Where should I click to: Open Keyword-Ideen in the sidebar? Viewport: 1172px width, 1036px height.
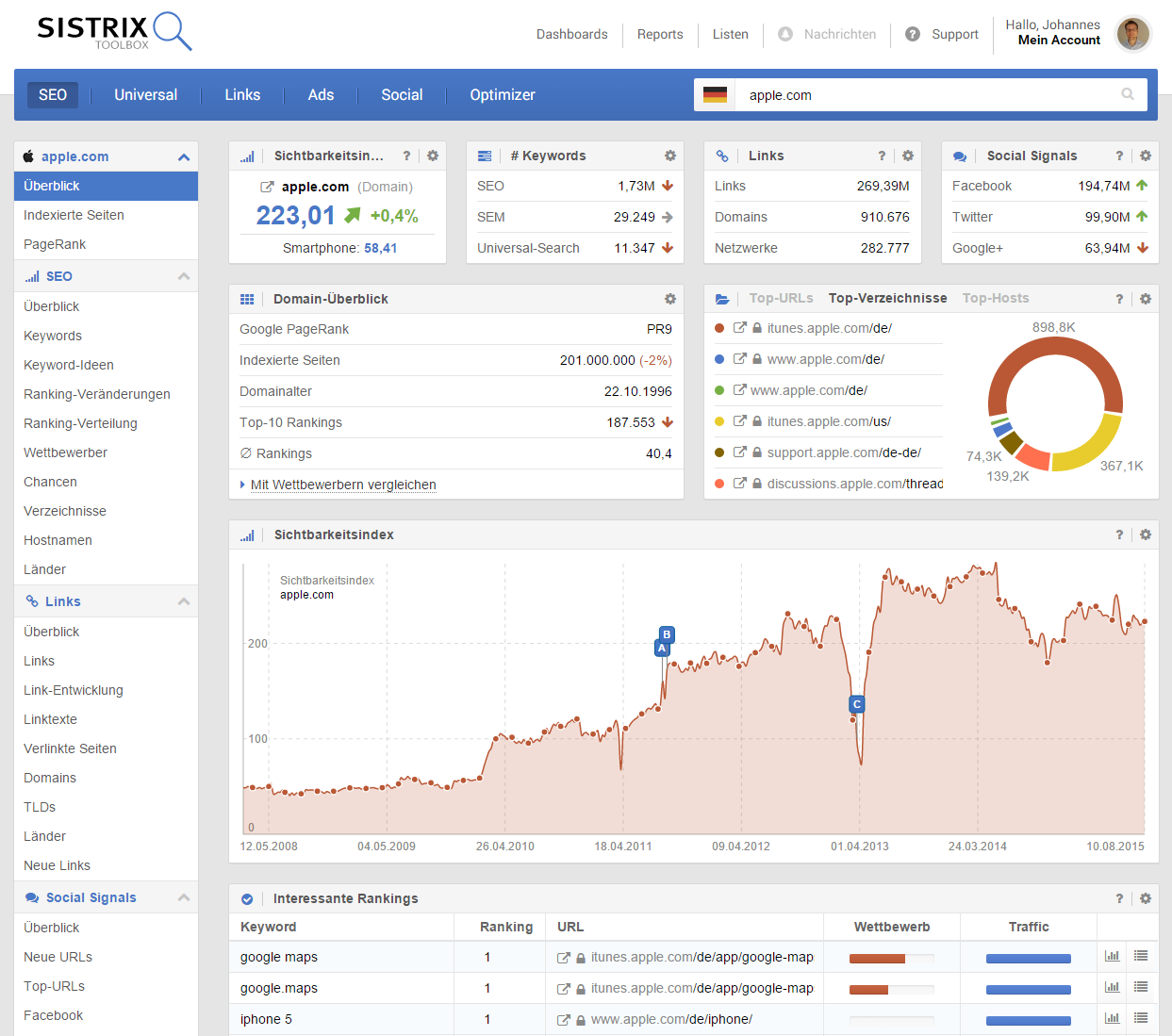(69, 365)
